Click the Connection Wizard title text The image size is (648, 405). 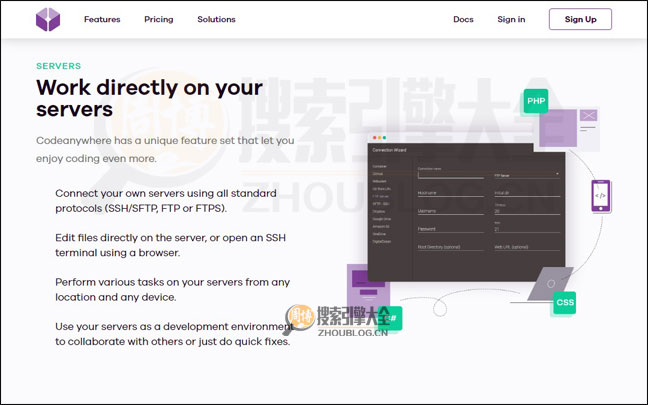pyautogui.click(x=389, y=150)
